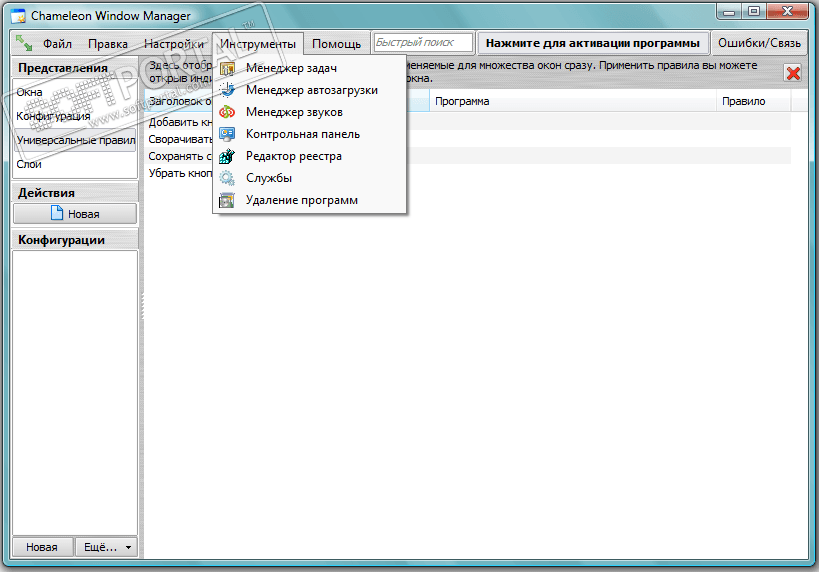Choose Службы menu entry

pos(310,178)
